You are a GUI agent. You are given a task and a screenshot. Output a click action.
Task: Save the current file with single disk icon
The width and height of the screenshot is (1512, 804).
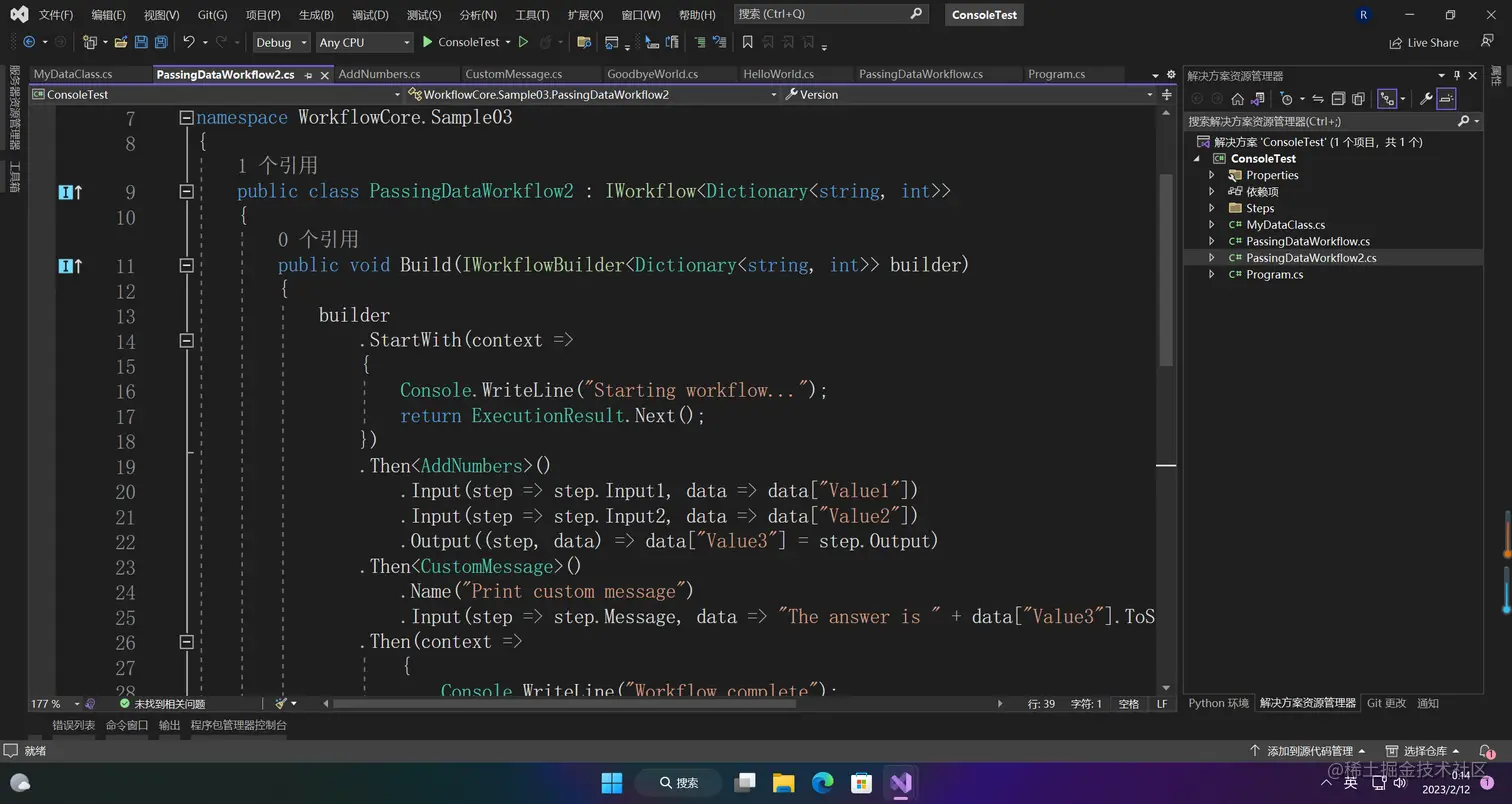(141, 42)
